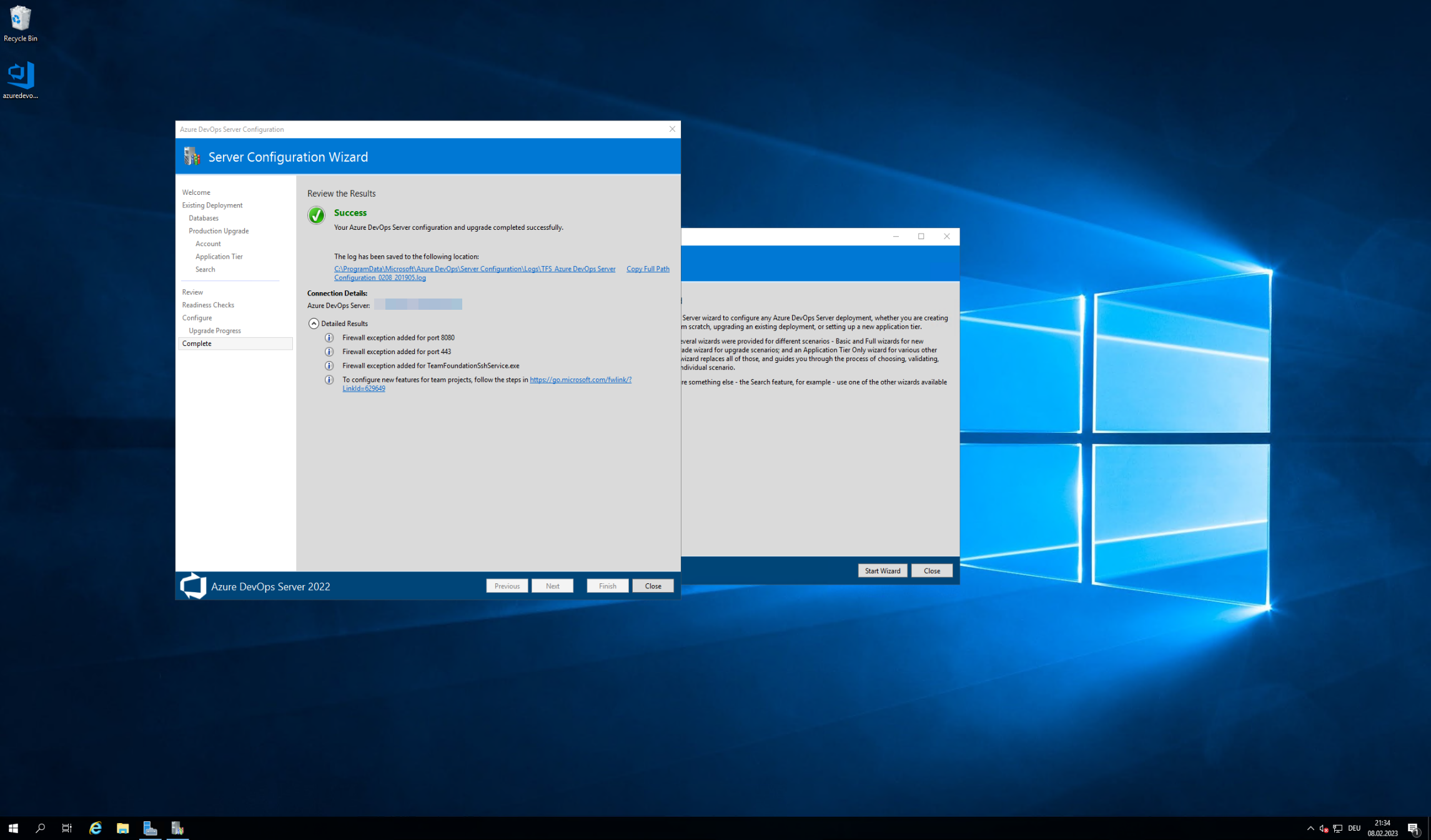Open the notification center icon
Viewport: 1431px width, 840px height.
point(1414,828)
